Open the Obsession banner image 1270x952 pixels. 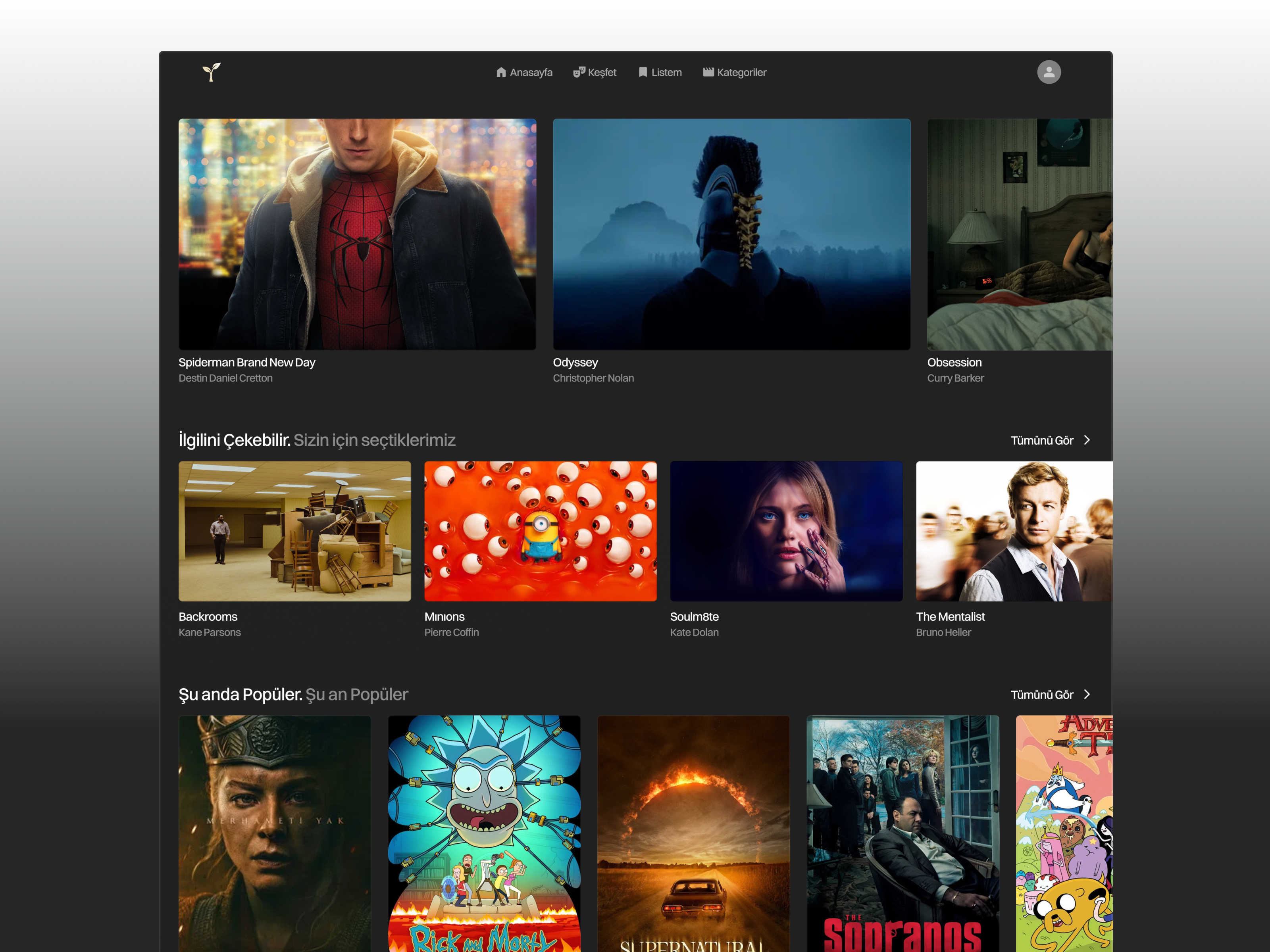[1020, 234]
